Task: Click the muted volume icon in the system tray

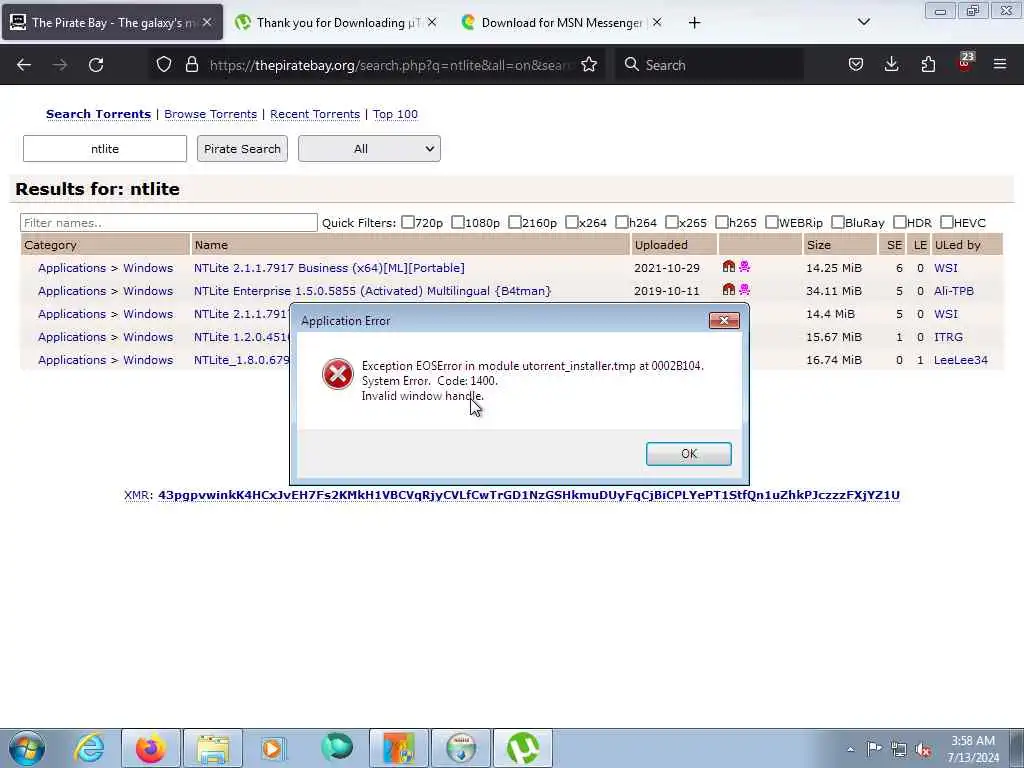Action: (x=923, y=750)
